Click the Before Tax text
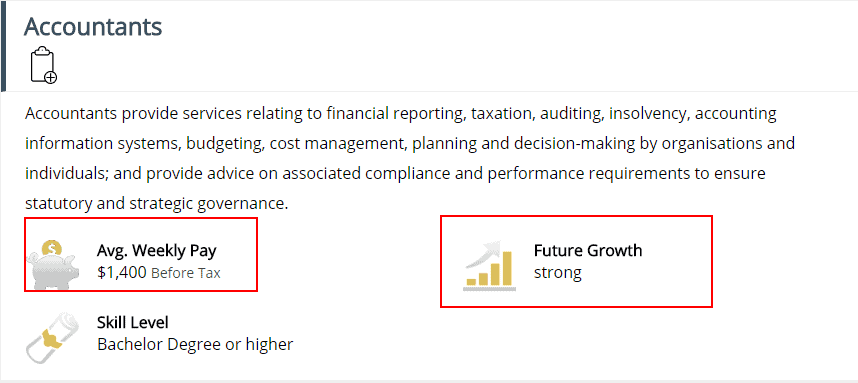 pos(185,272)
